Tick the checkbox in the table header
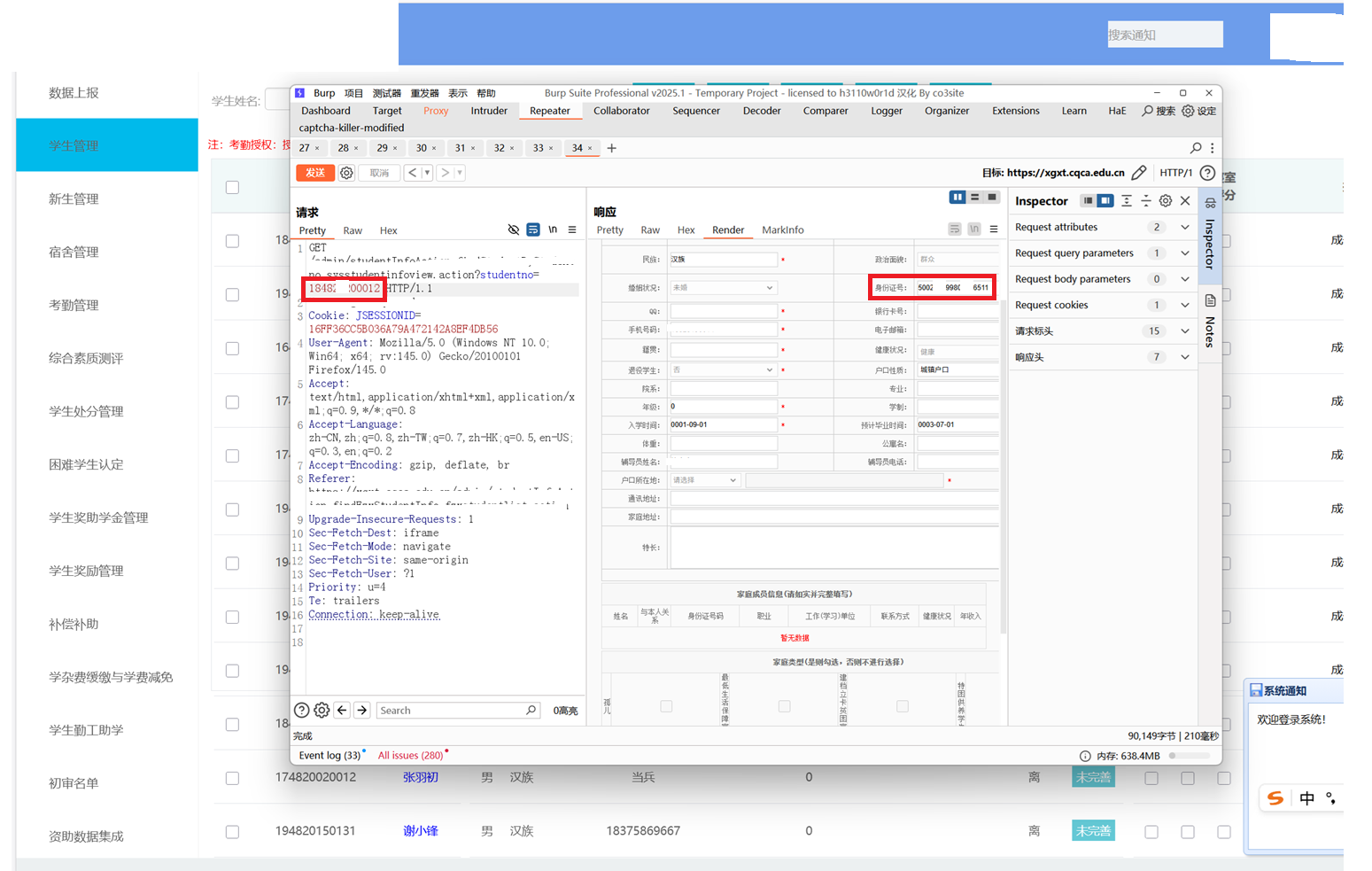 pyautogui.click(x=232, y=187)
